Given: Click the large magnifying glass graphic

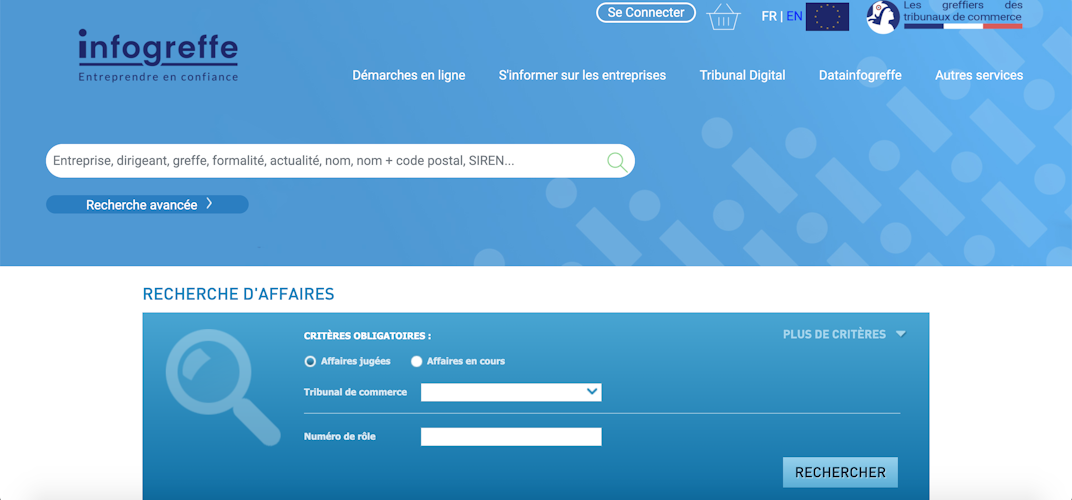Looking at the screenshot, I should point(223,386).
